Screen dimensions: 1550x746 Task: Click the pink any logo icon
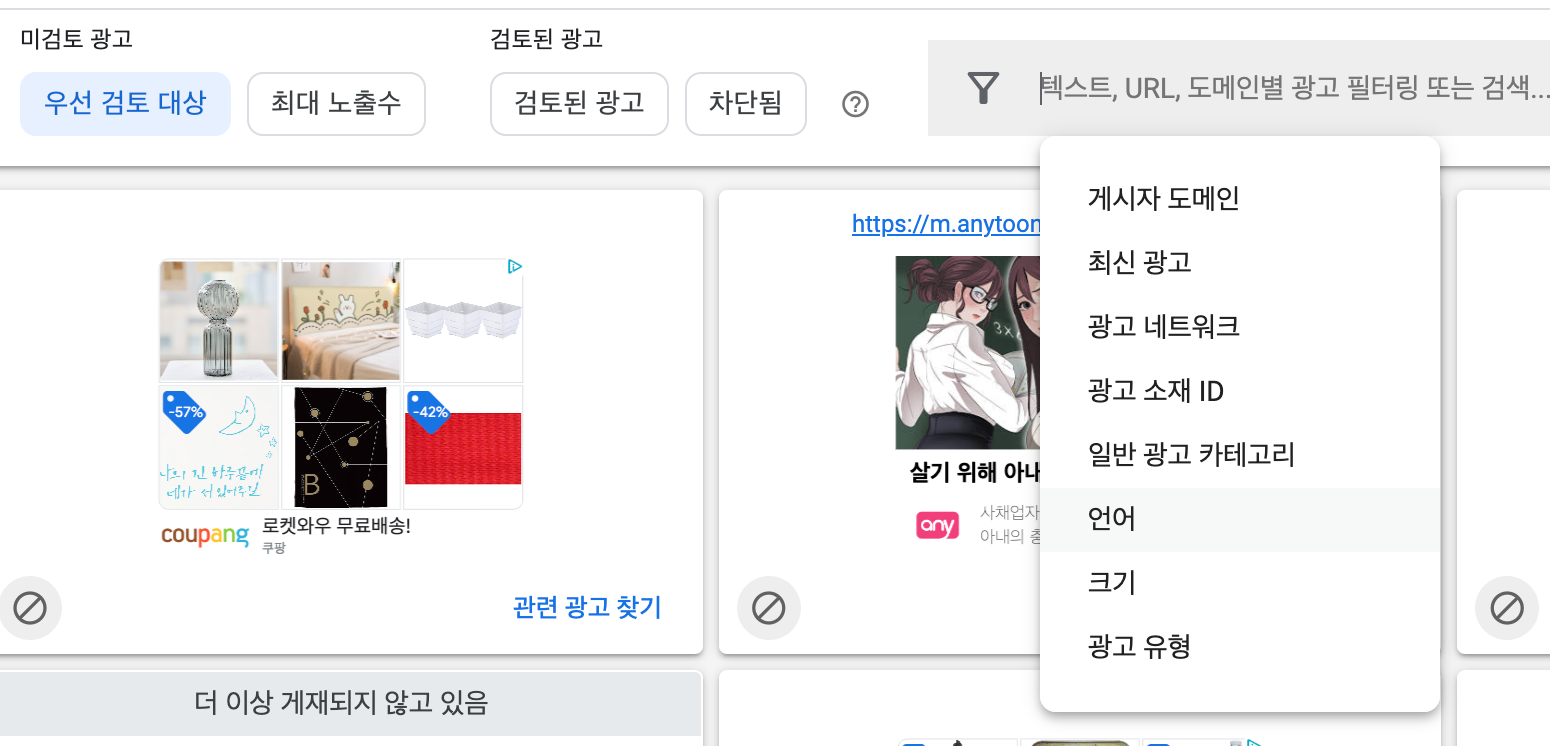937,525
